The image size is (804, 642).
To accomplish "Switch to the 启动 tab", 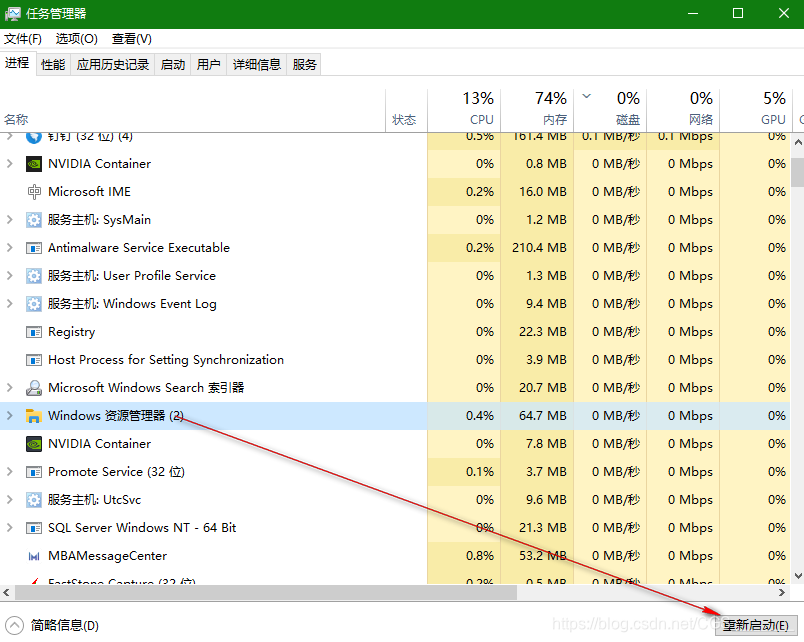I will (173, 65).
